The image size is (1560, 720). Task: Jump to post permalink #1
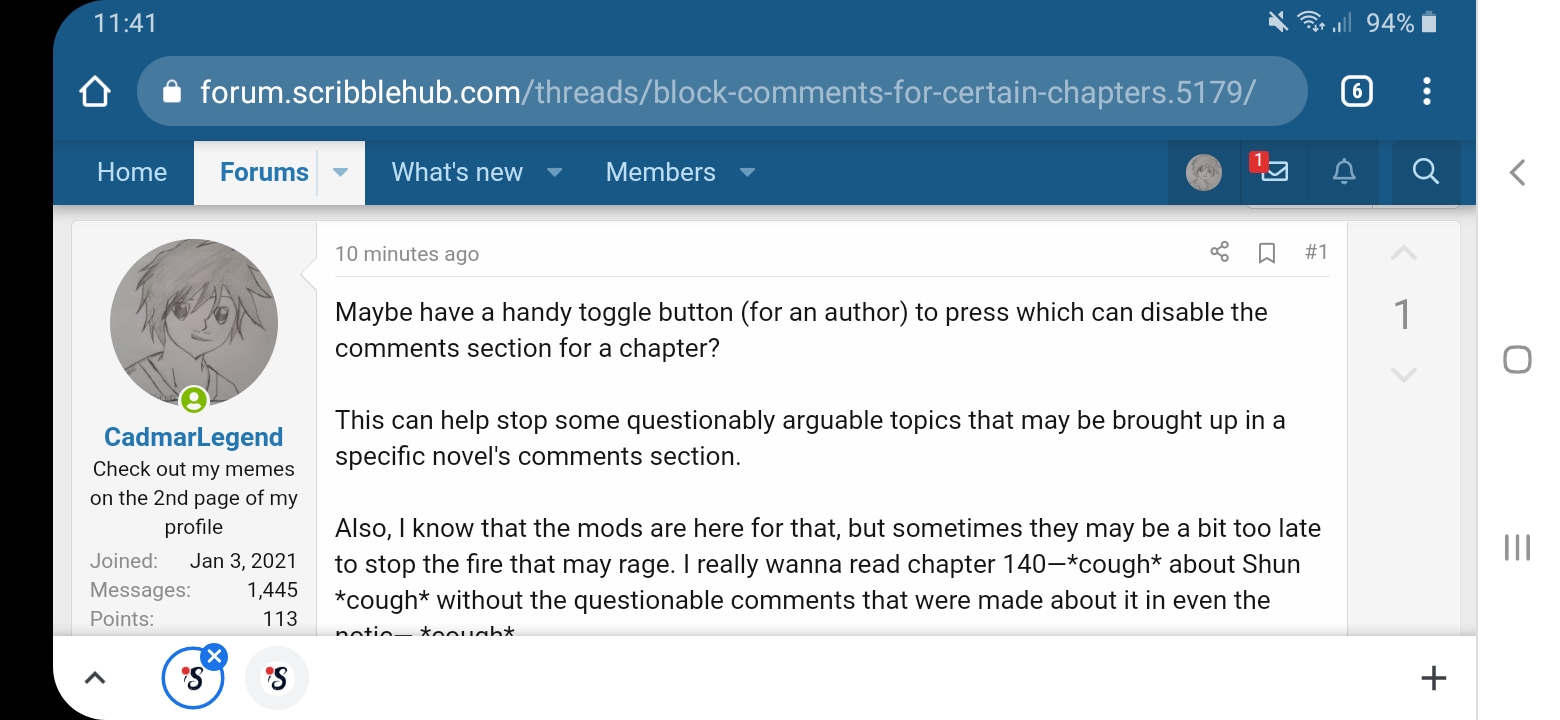(1316, 253)
